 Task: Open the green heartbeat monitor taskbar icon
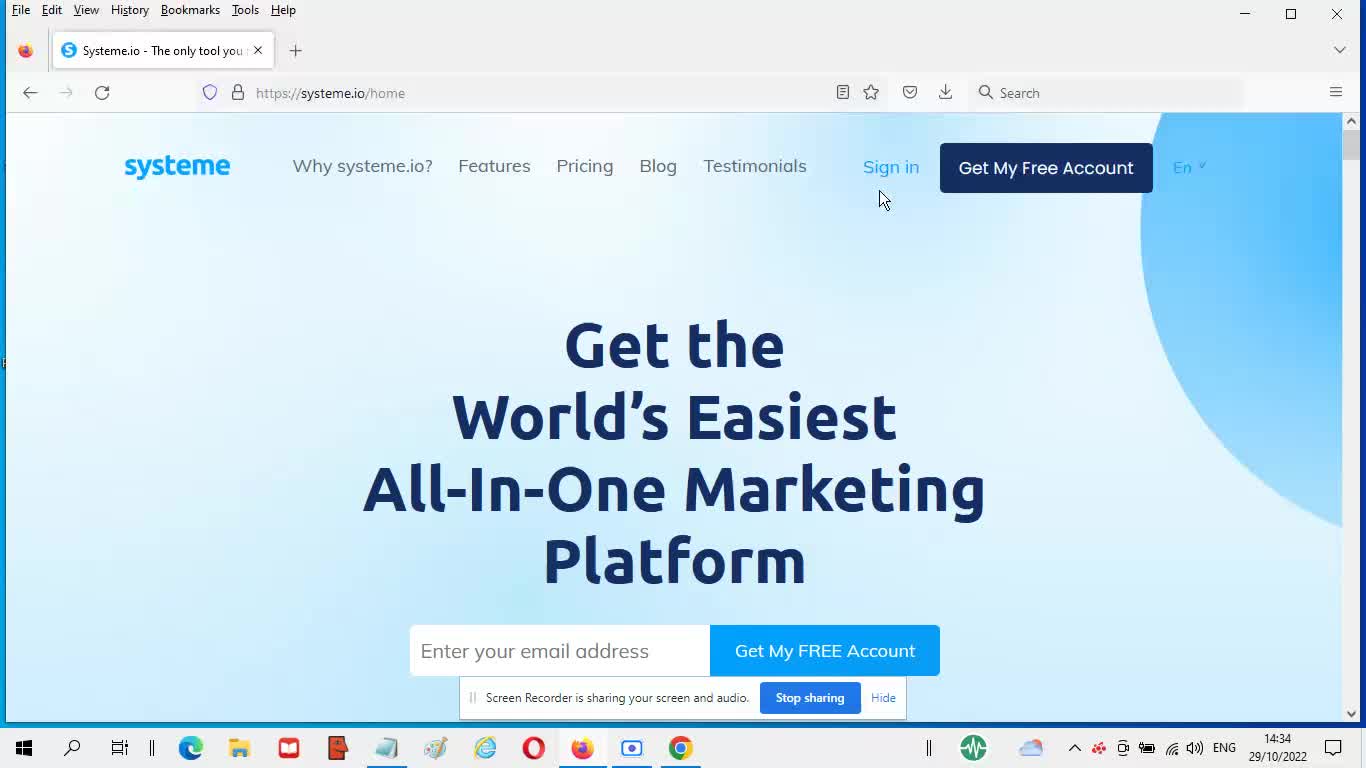coord(974,748)
